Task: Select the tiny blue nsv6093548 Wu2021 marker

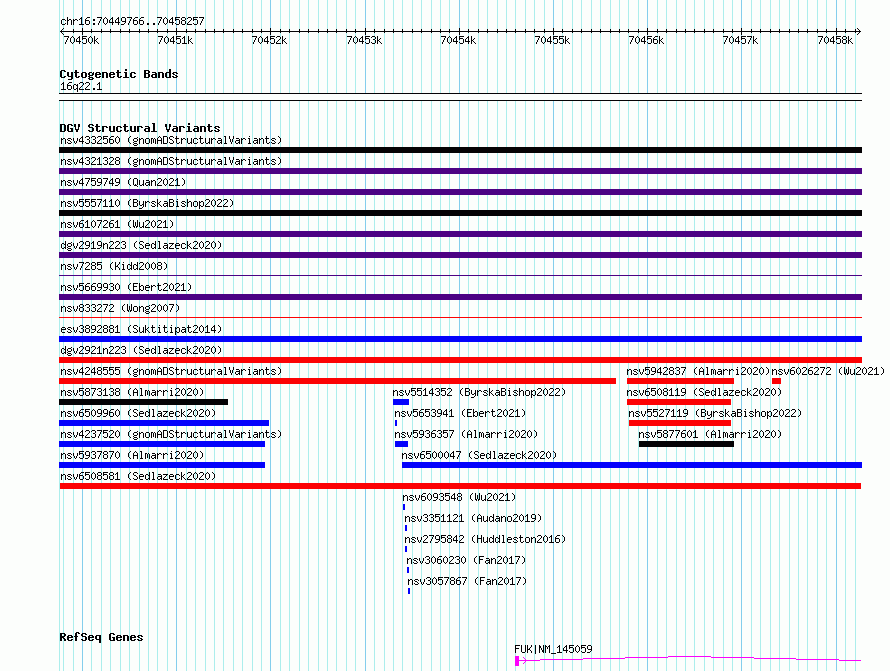Action: pyautogui.click(x=404, y=507)
